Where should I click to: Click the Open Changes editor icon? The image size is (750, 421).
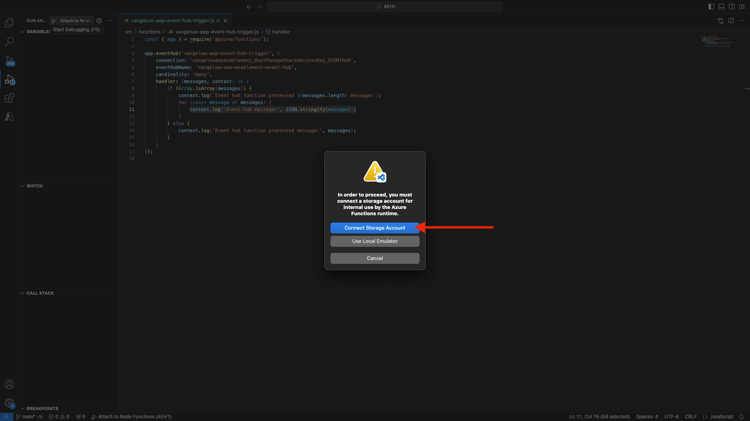click(x=721, y=21)
